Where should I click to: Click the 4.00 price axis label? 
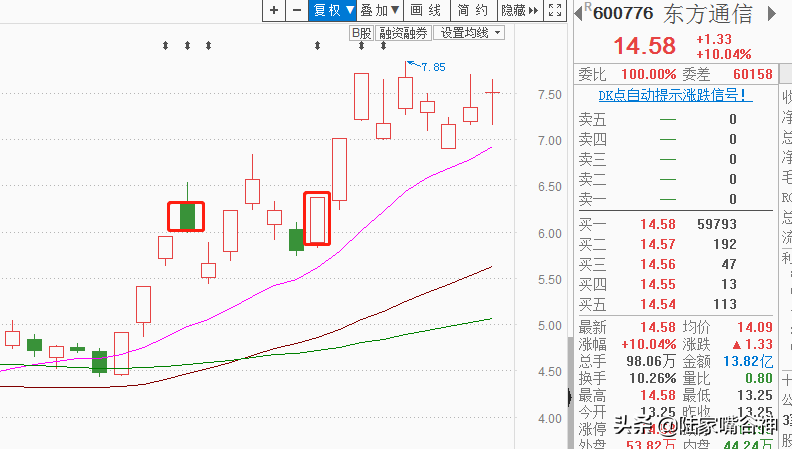(x=550, y=419)
